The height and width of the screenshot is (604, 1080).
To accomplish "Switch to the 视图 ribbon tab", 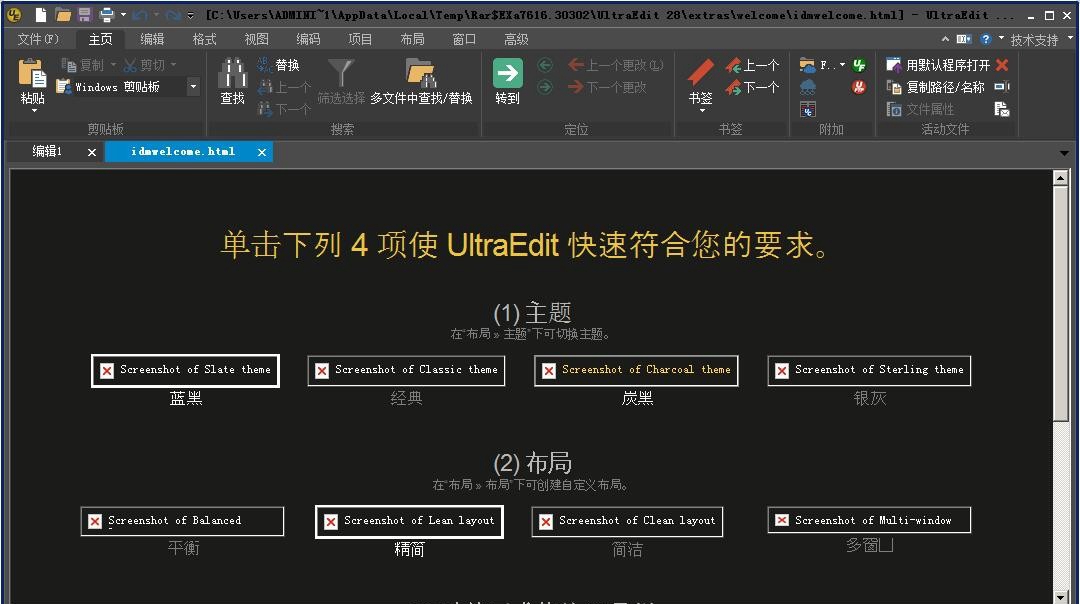I will (257, 39).
